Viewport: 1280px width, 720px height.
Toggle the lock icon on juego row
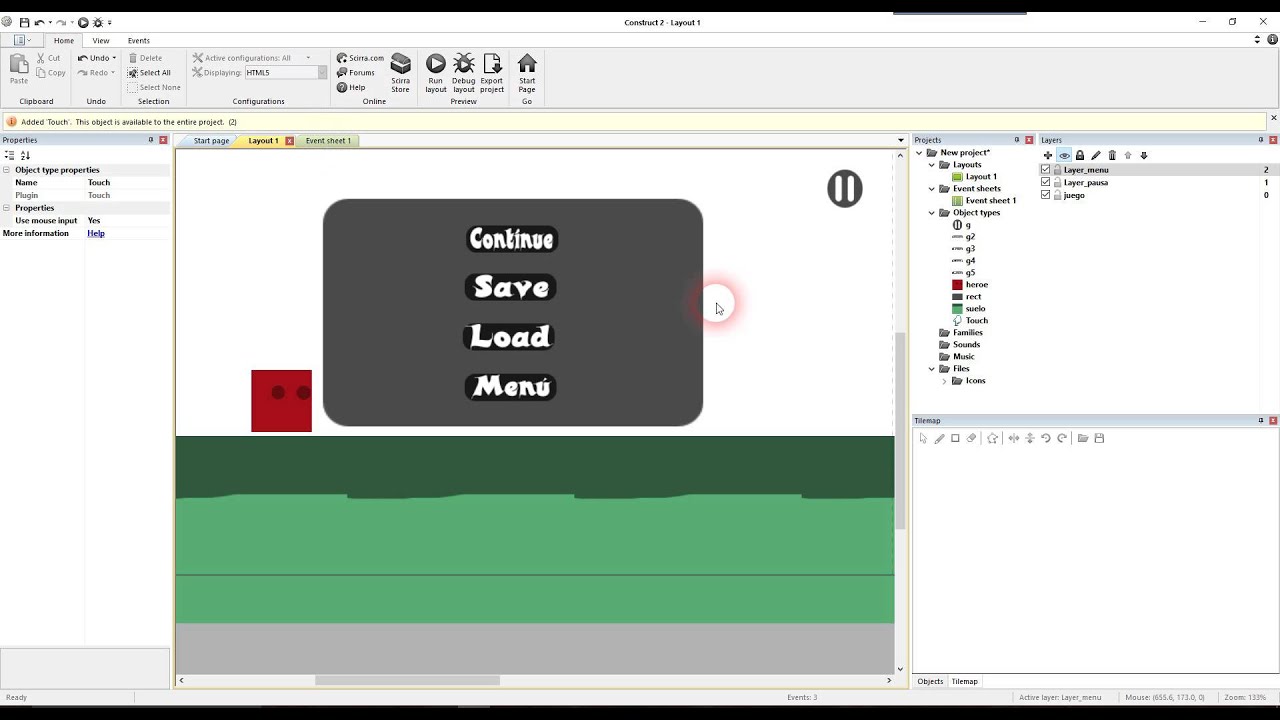click(1058, 195)
